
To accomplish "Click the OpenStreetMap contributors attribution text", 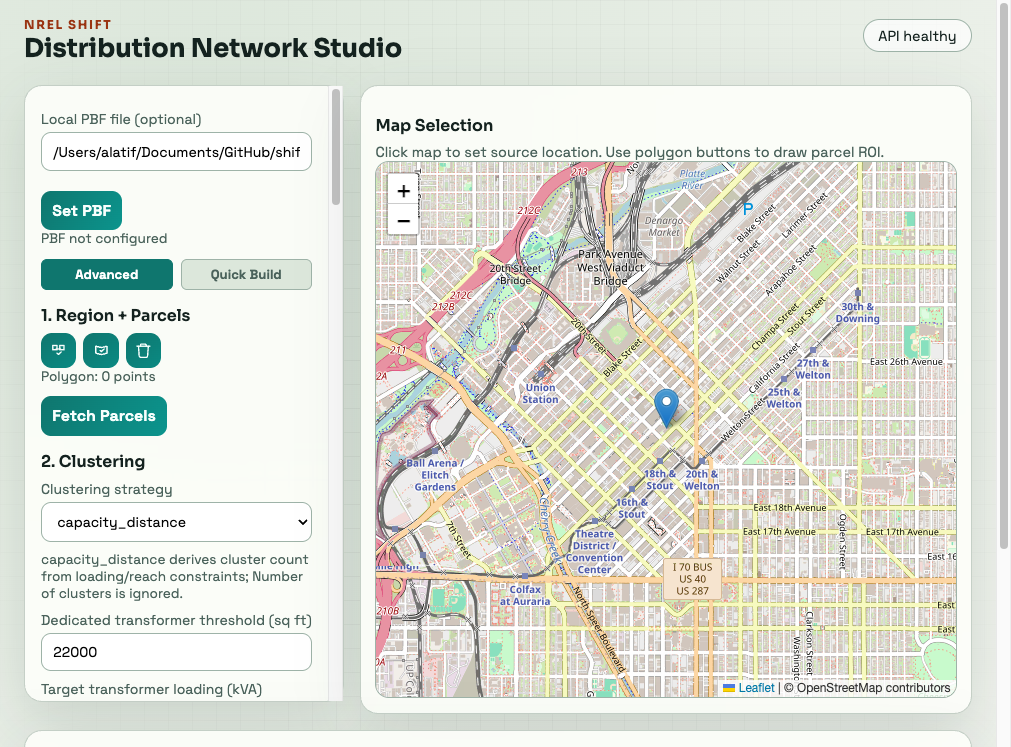I will click(x=873, y=688).
